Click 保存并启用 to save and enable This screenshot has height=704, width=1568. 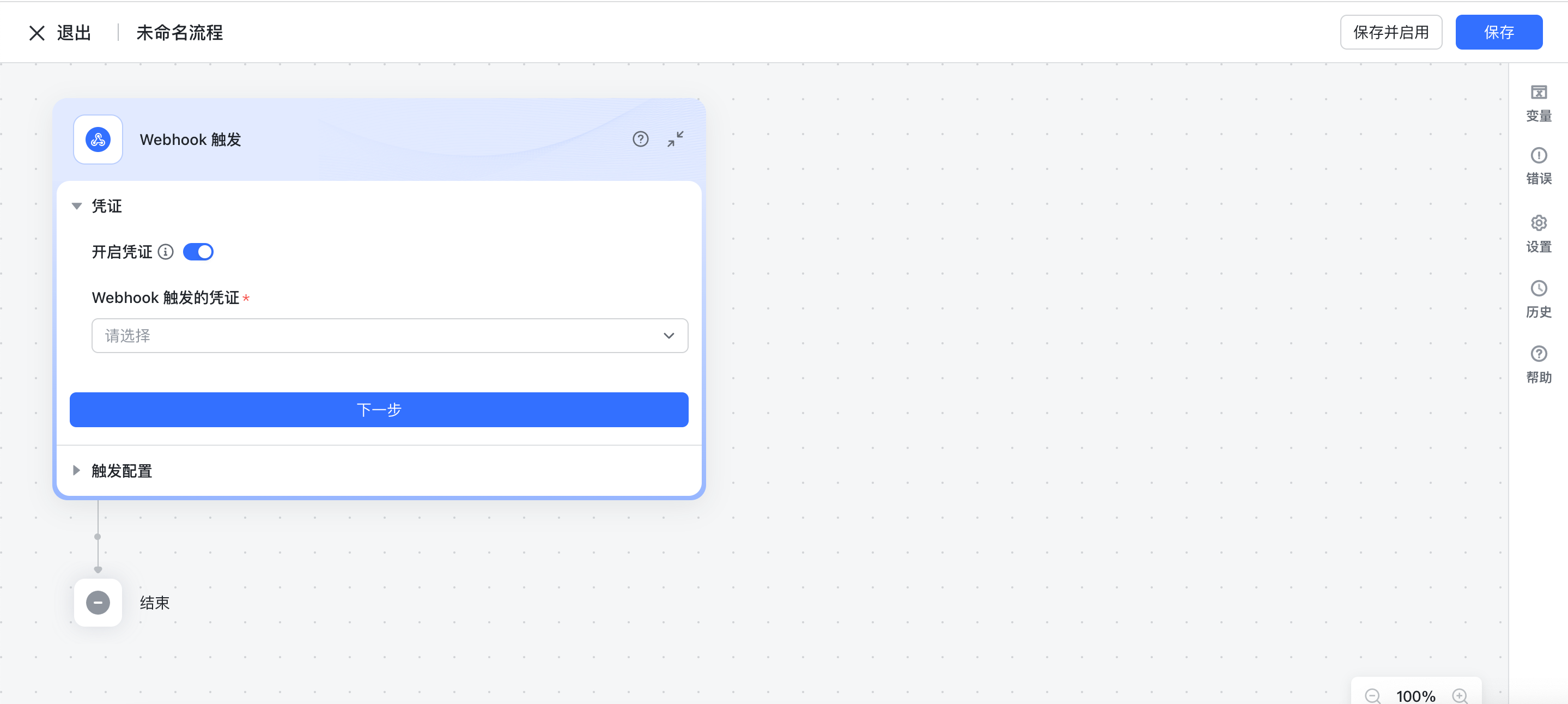point(1391,32)
